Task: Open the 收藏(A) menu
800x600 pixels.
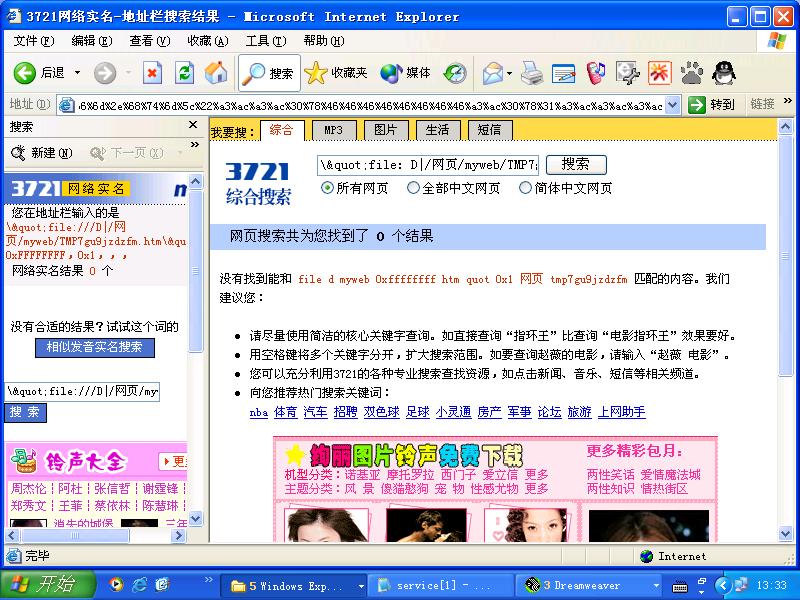Action: [208, 41]
